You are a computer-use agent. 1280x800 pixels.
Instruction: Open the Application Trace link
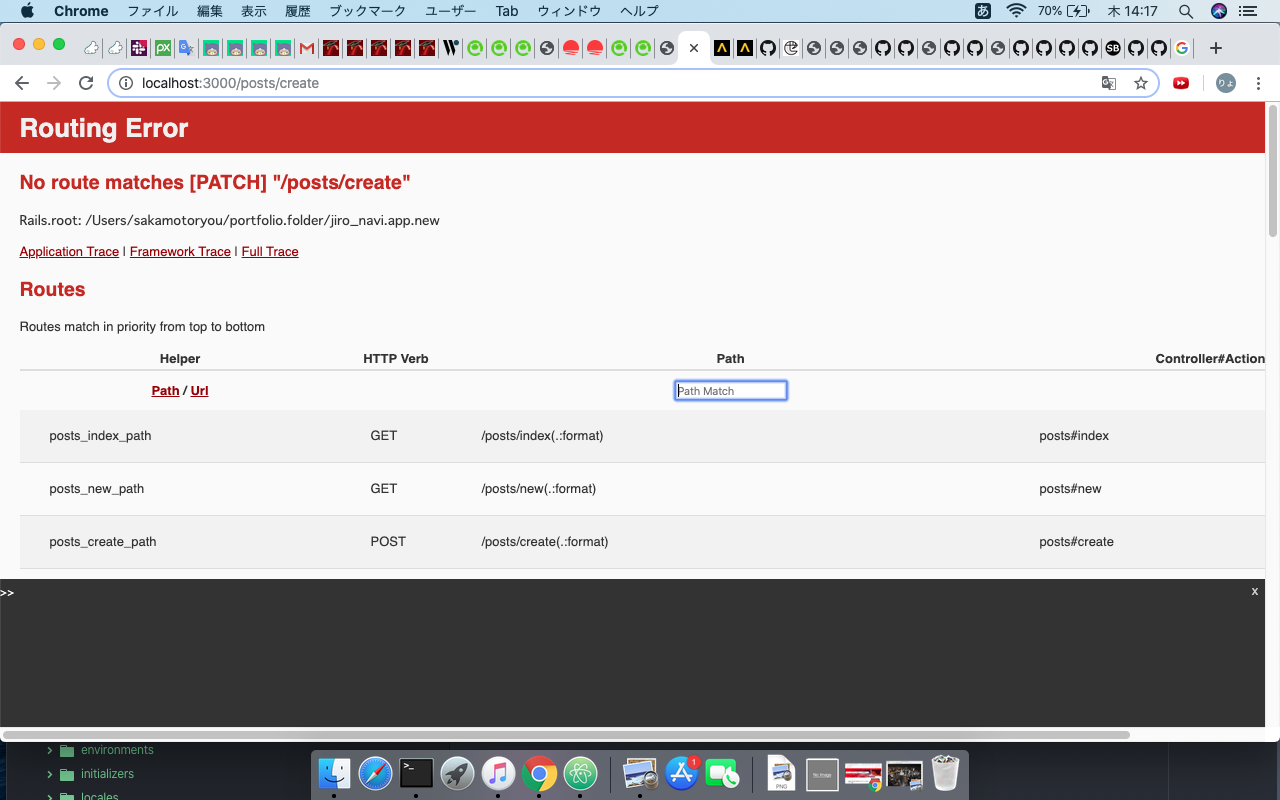coord(69,251)
